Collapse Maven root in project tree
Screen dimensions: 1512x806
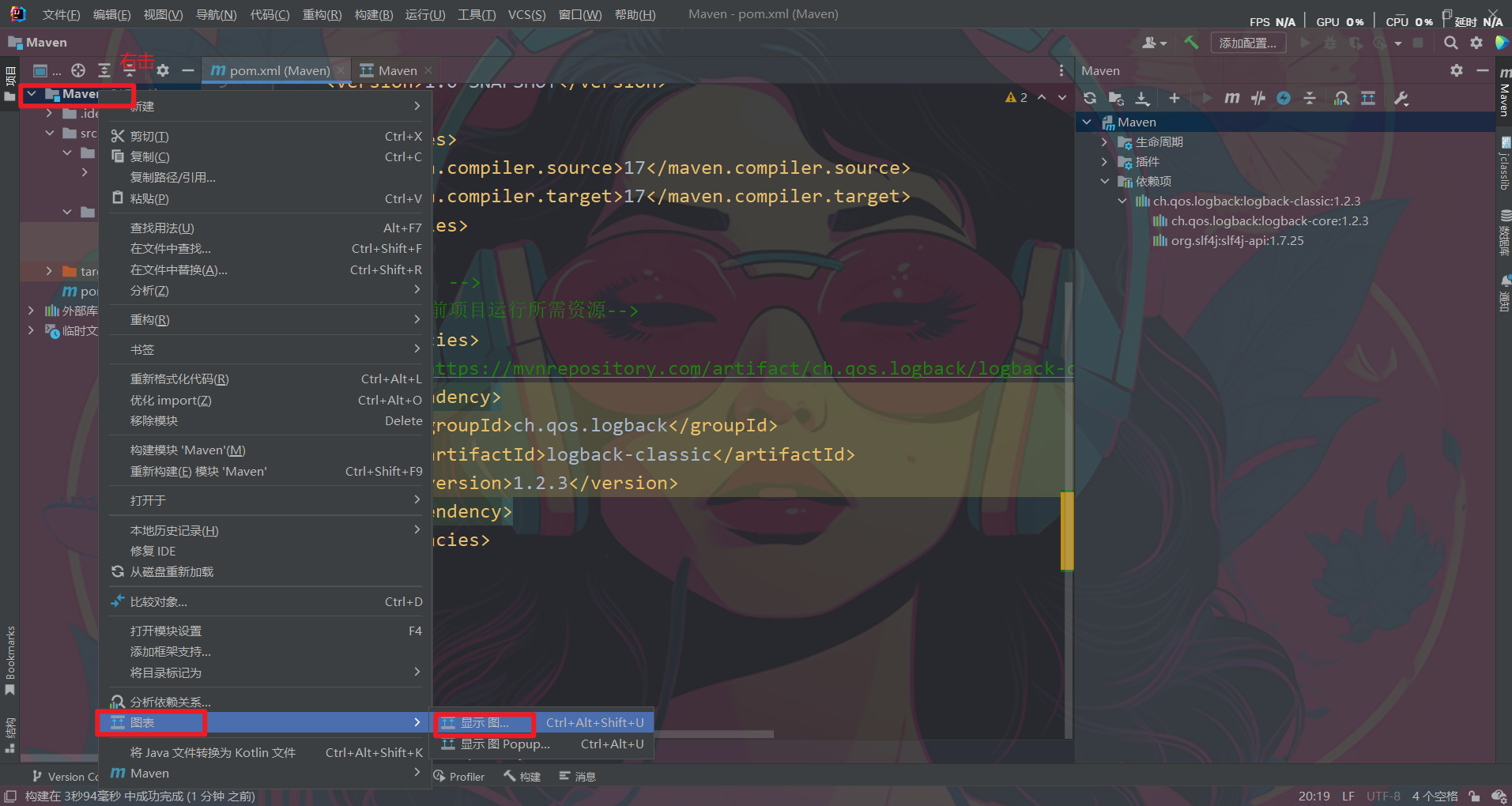click(x=32, y=94)
